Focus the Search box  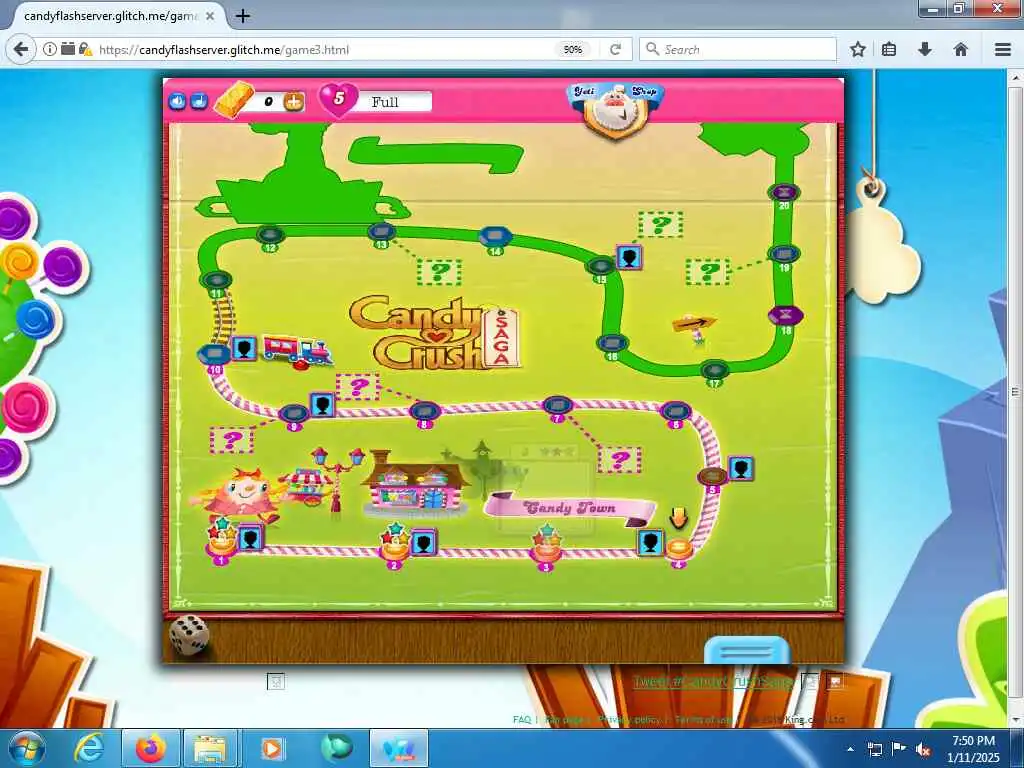pyautogui.click(x=738, y=50)
